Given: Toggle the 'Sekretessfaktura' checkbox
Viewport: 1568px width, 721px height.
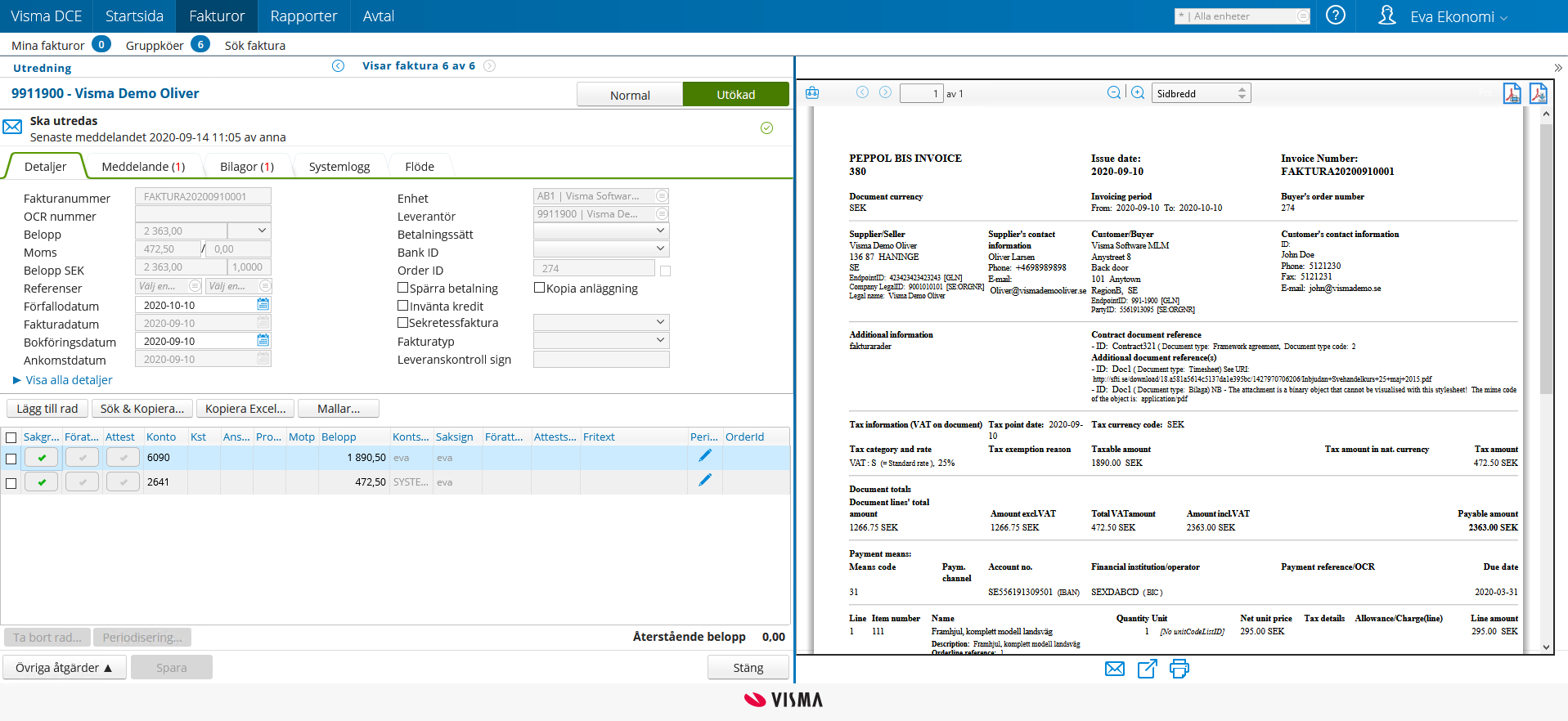Looking at the screenshot, I should pos(403,323).
